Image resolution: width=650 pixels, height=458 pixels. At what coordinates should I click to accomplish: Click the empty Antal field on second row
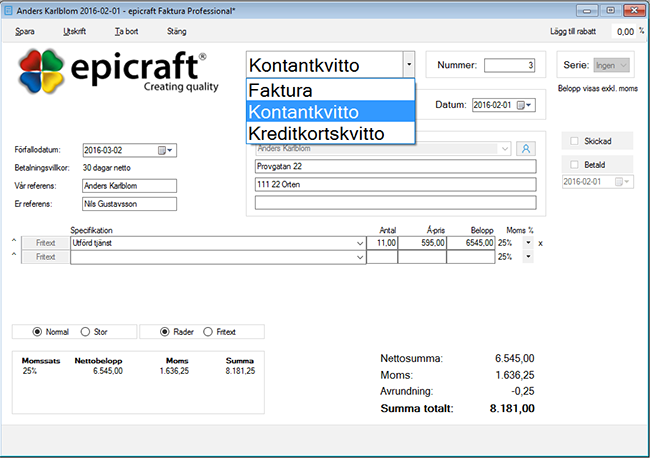pos(382,257)
